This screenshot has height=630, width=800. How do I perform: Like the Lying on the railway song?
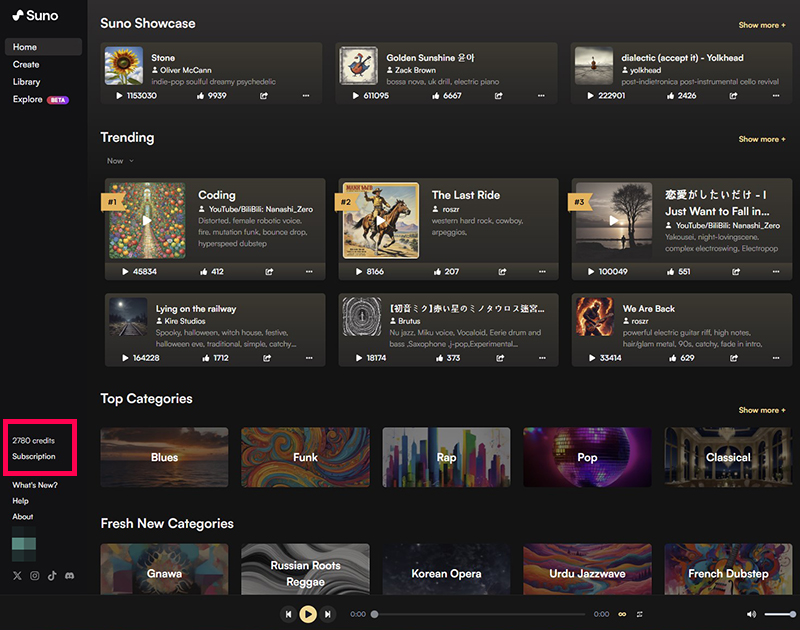pyautogui.click(x=206, y=358)
